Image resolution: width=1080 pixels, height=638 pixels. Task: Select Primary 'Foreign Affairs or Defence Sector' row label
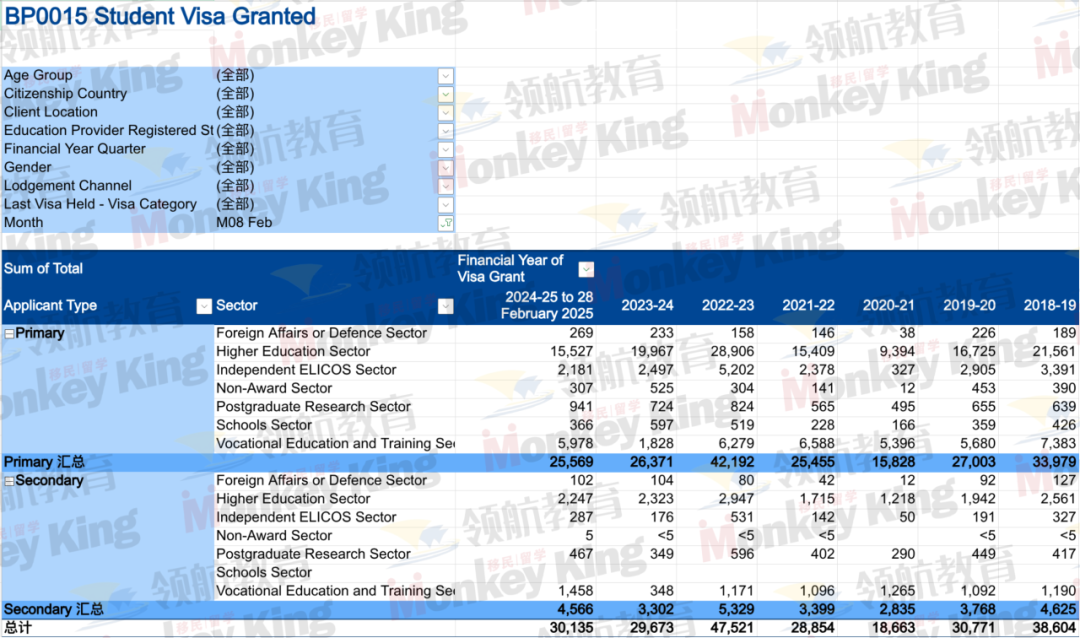(x=322, y=333)
